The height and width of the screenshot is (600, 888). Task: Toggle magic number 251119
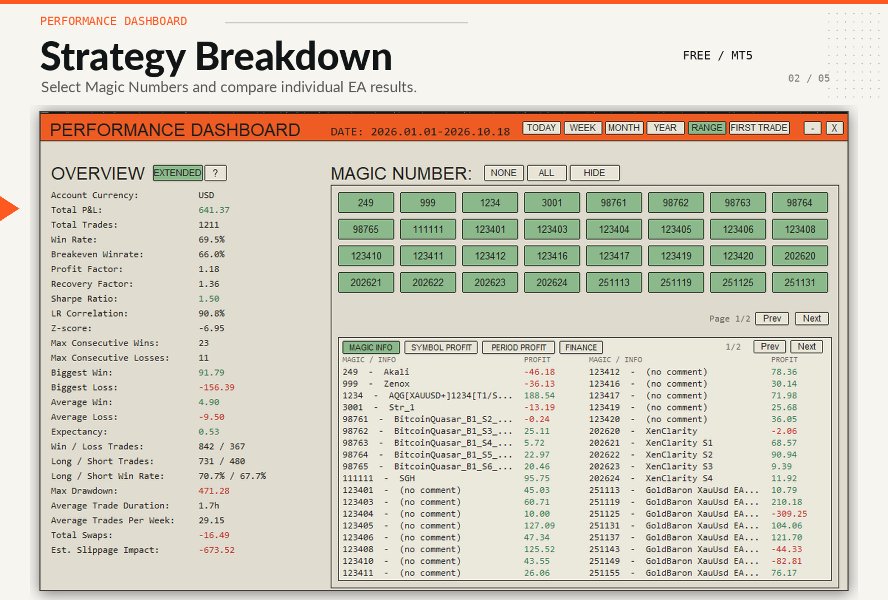click(676, 283)
